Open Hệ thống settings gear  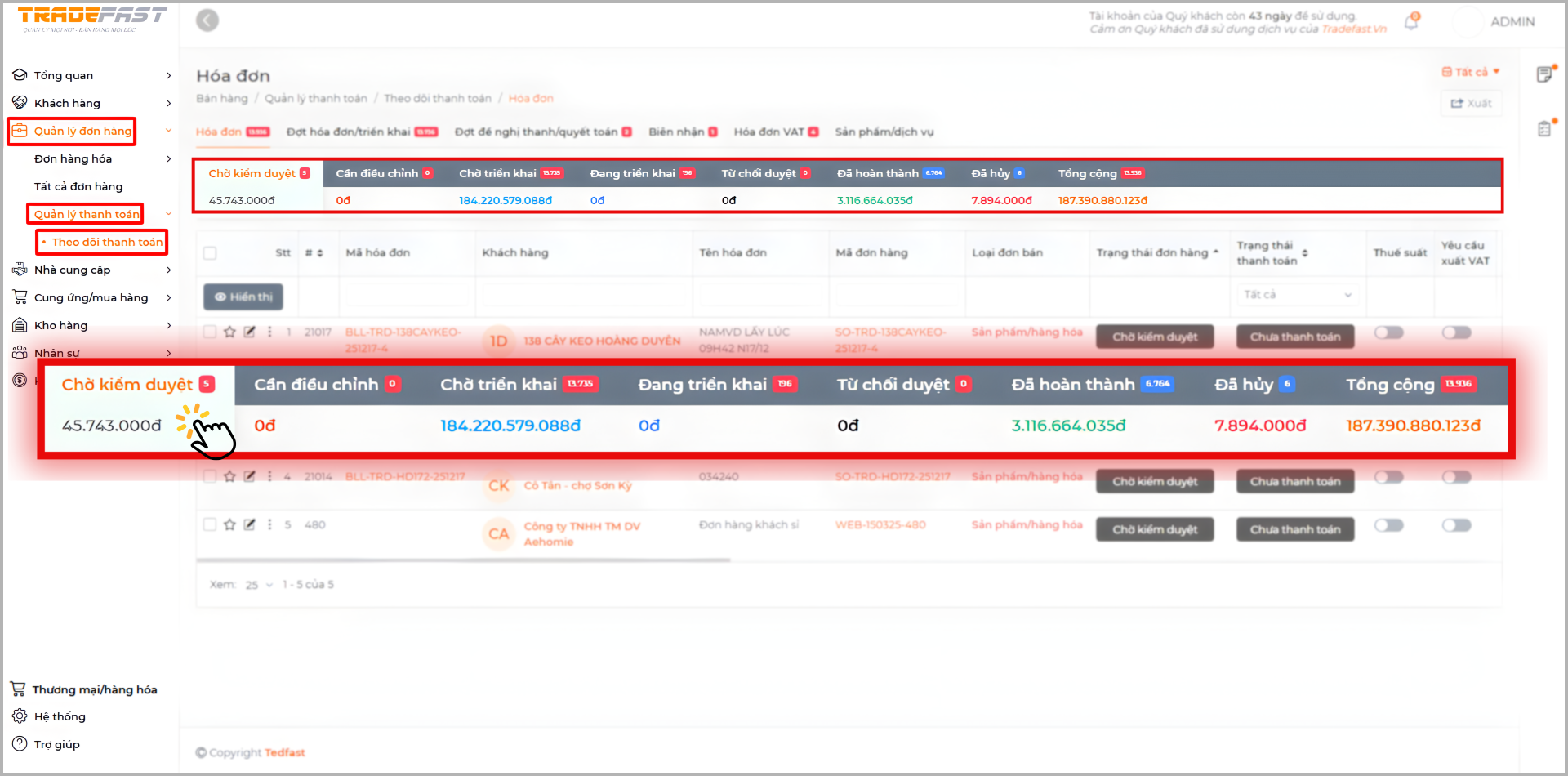point(20,716)
